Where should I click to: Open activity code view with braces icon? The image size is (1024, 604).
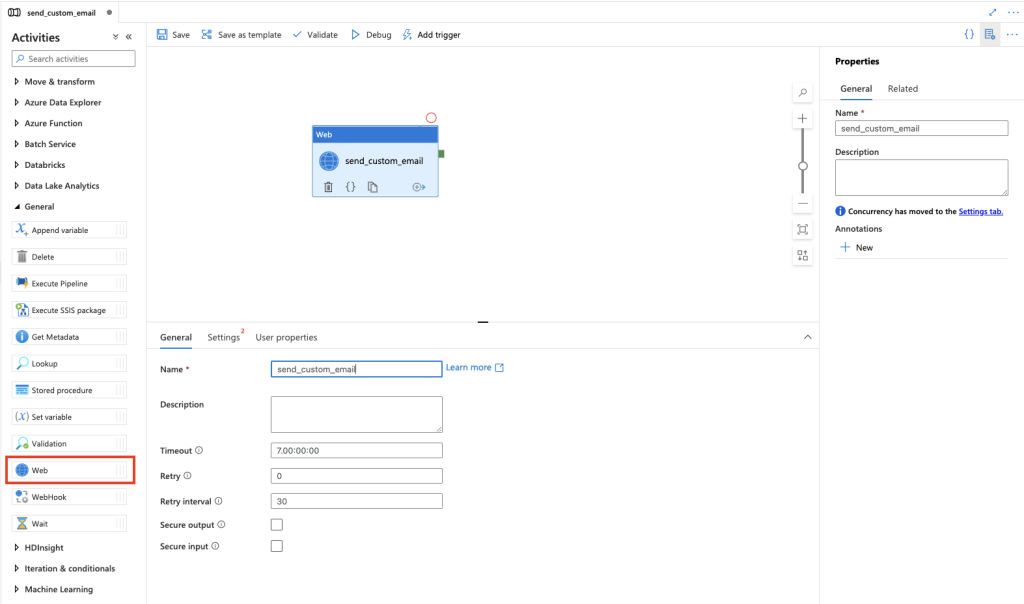pos(350,187)
